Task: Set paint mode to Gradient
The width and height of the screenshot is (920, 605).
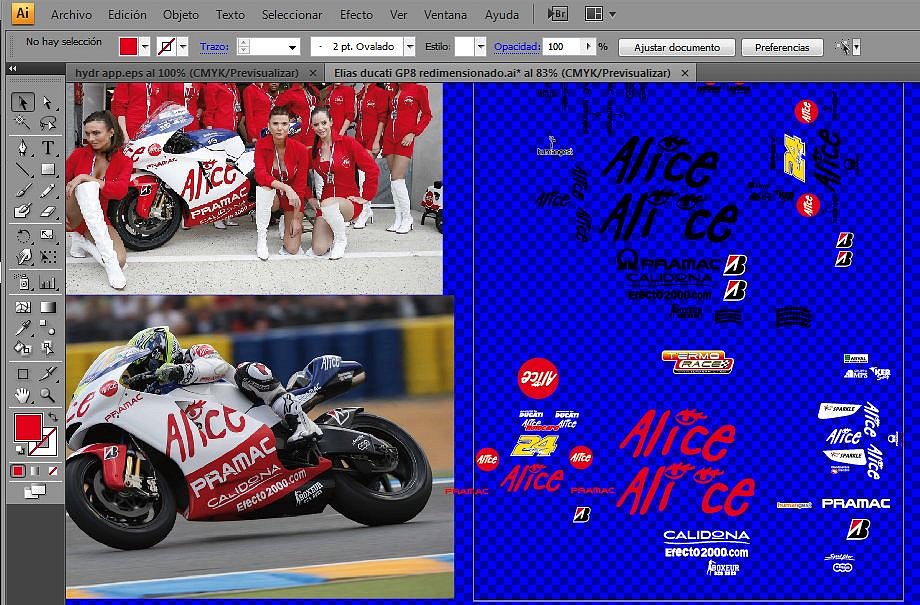Action: (35, 471)
